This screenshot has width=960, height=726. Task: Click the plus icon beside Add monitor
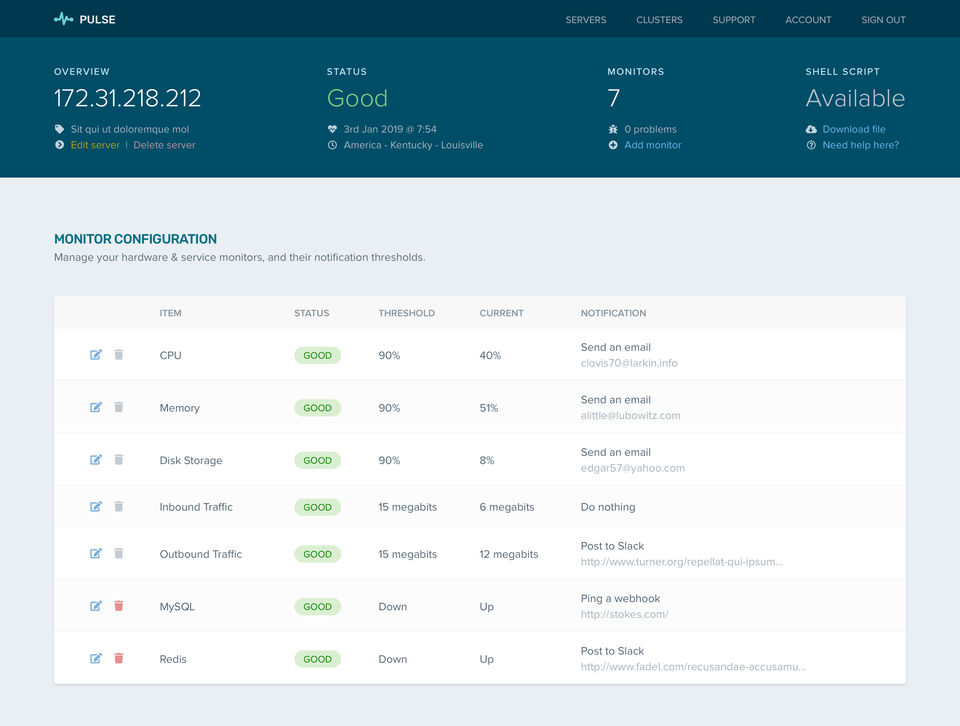coord(613,145)
